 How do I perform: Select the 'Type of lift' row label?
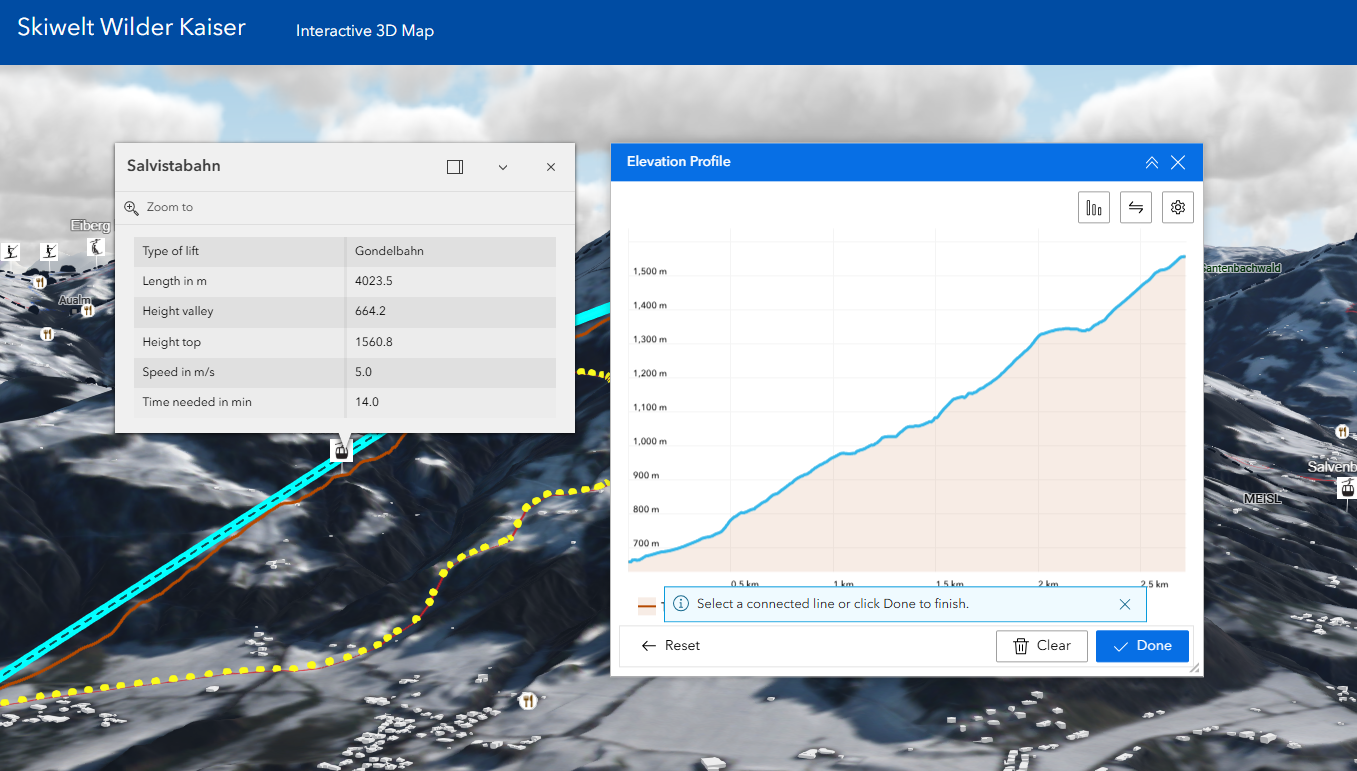tap(171, 251)
